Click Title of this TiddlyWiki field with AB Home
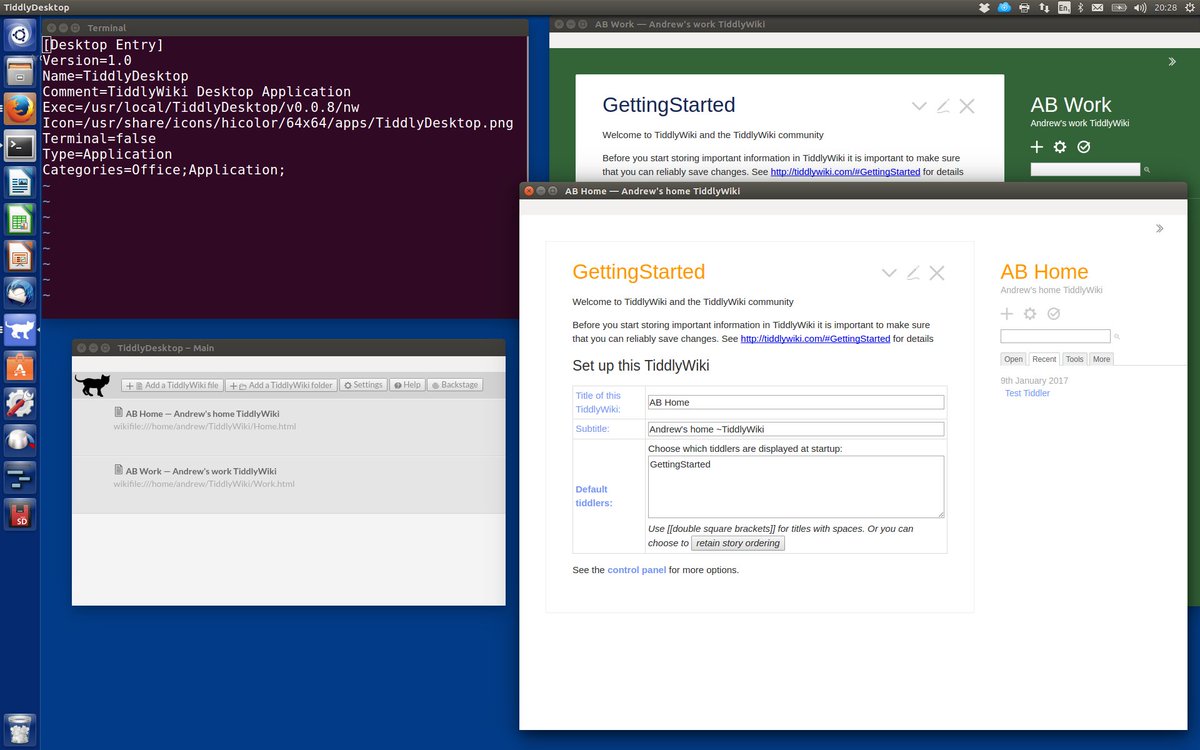The height and width of the screenshot is (750, 1200). click(x=796, y=402)
